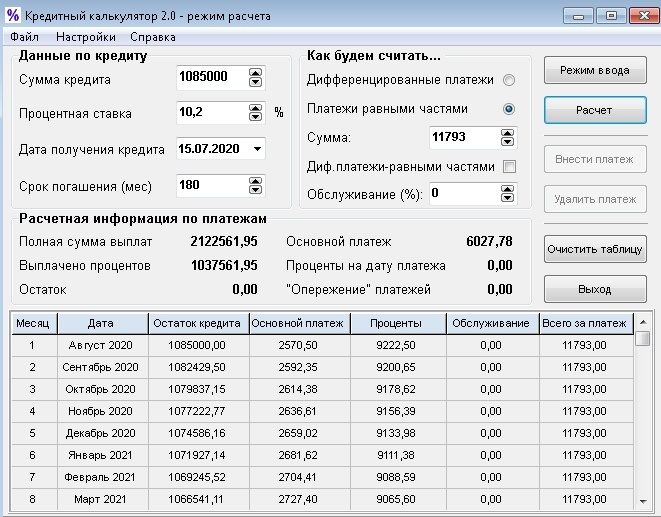661x517 pixels.
Task: Increase Сумма кредита with up spinner arrow
Action: [x=255, y=73]
